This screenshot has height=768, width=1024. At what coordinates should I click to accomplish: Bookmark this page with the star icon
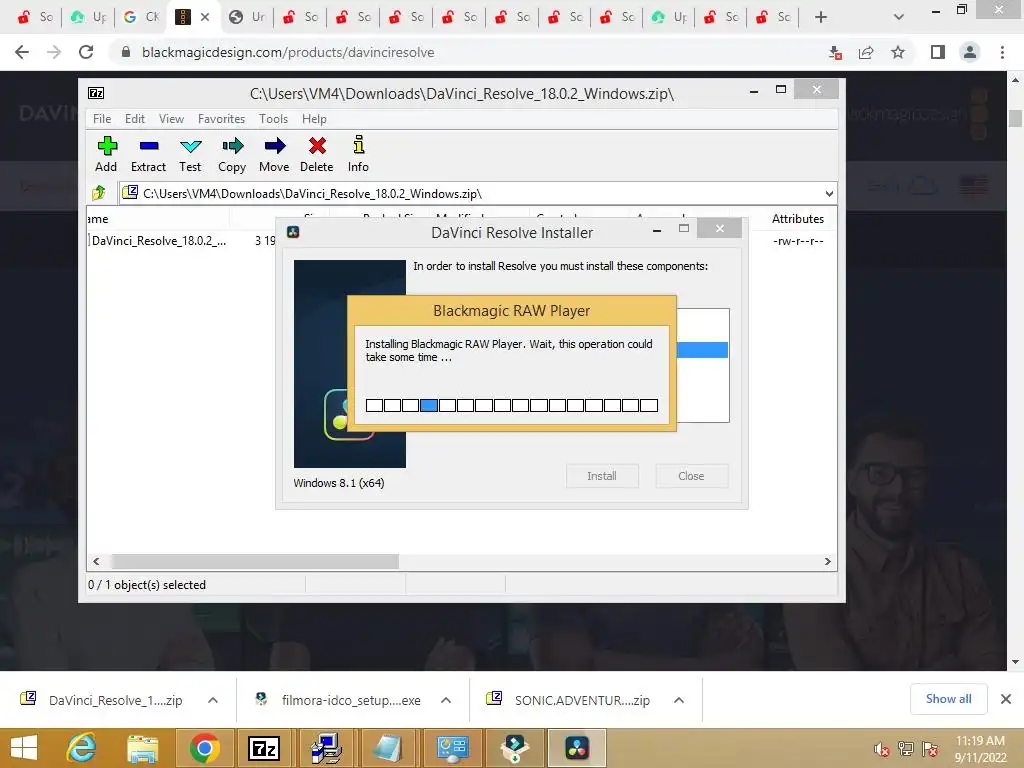click(x=898, y=52)
